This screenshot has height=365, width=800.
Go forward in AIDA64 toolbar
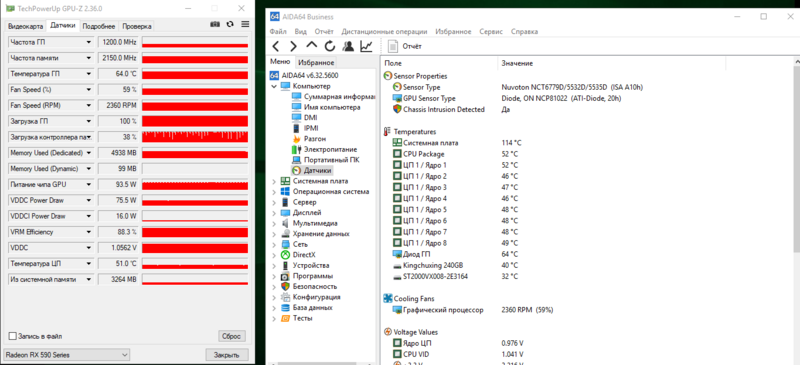point(293,46)
